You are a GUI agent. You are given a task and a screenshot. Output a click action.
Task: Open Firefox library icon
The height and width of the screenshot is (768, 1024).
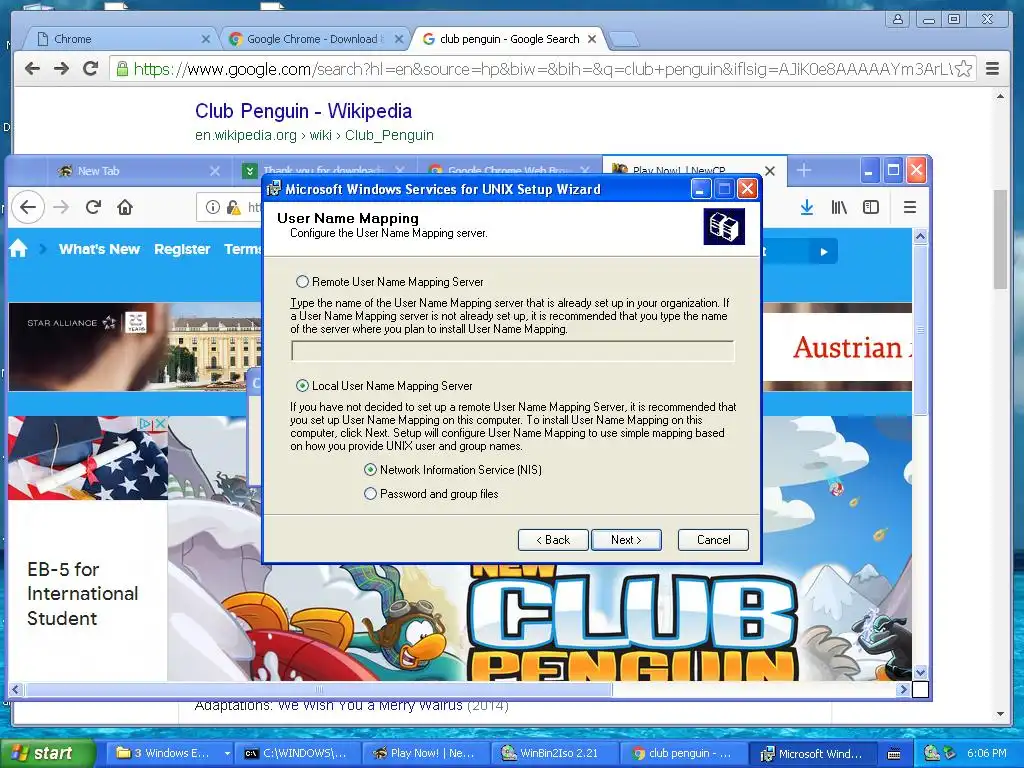point(839,208)
